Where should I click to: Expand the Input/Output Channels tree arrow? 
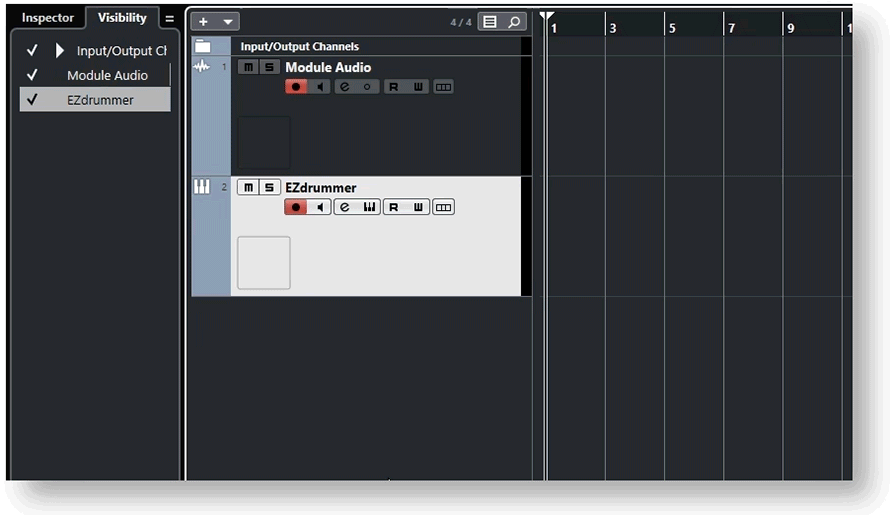pyautogui.click(x=60, y=51)
